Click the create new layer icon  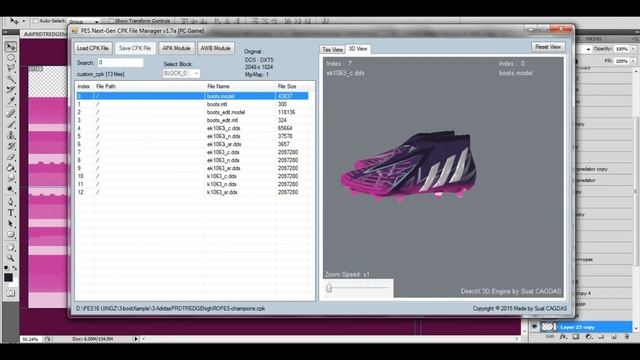614,337
